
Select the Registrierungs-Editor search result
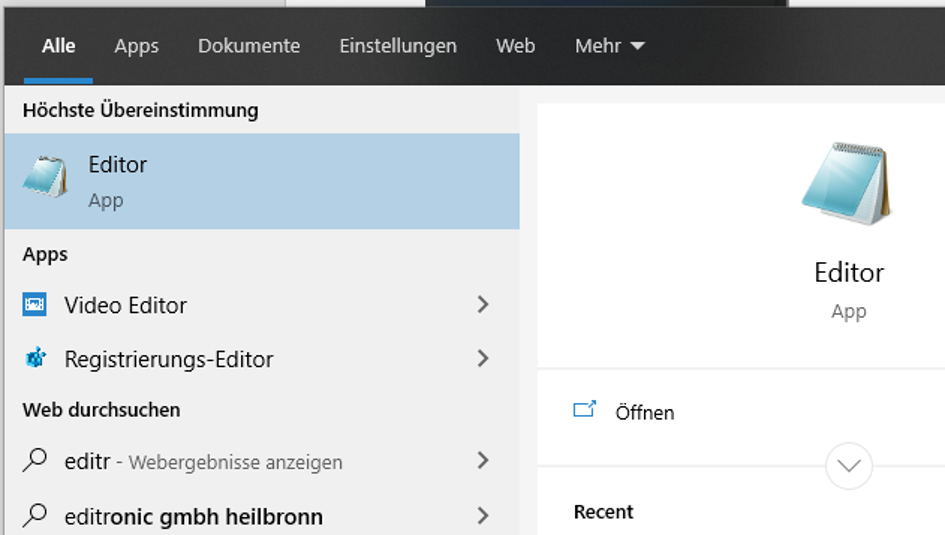click(x=168, y=359)
